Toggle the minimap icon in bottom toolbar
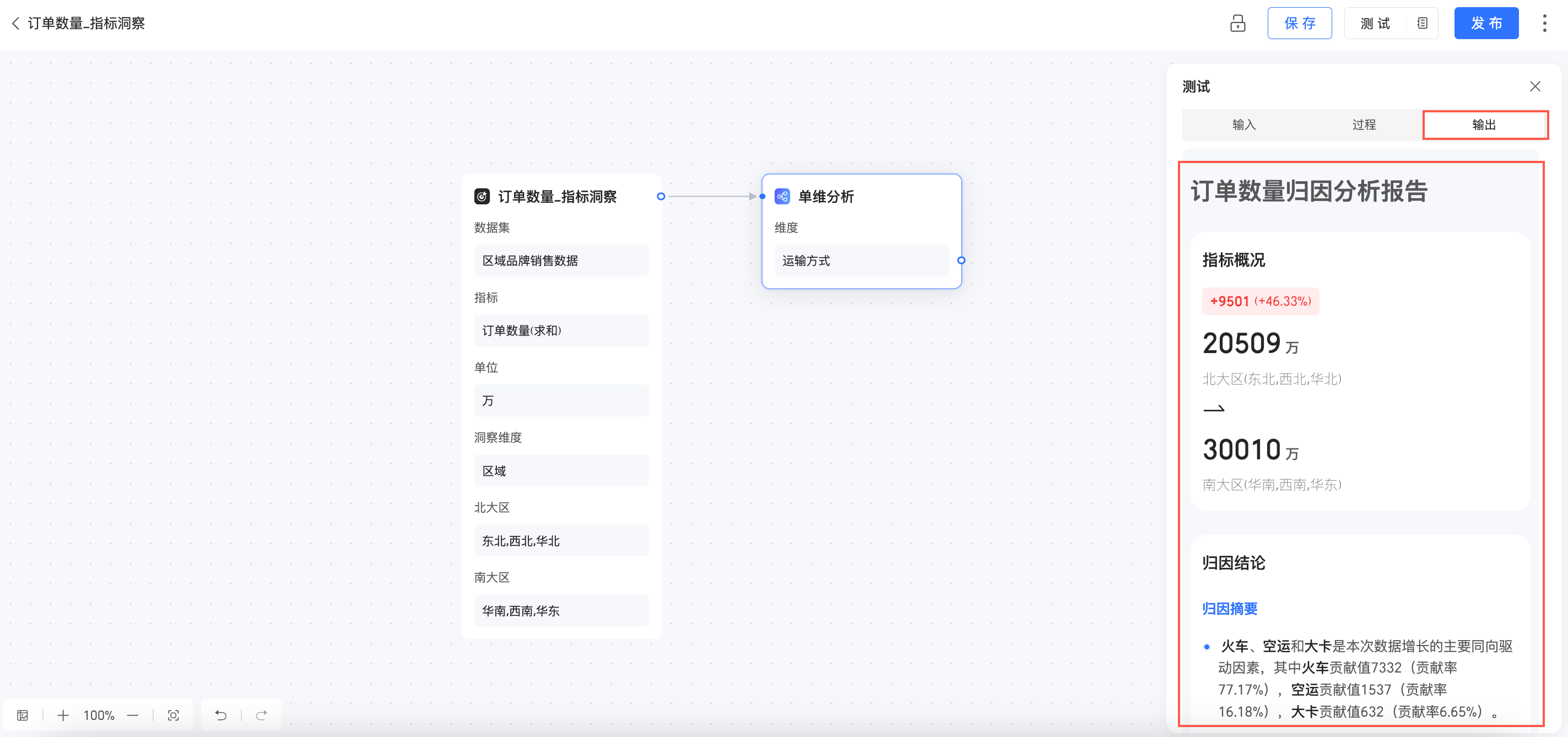This screenshot has height=737, width=1568. click(23, 715)
